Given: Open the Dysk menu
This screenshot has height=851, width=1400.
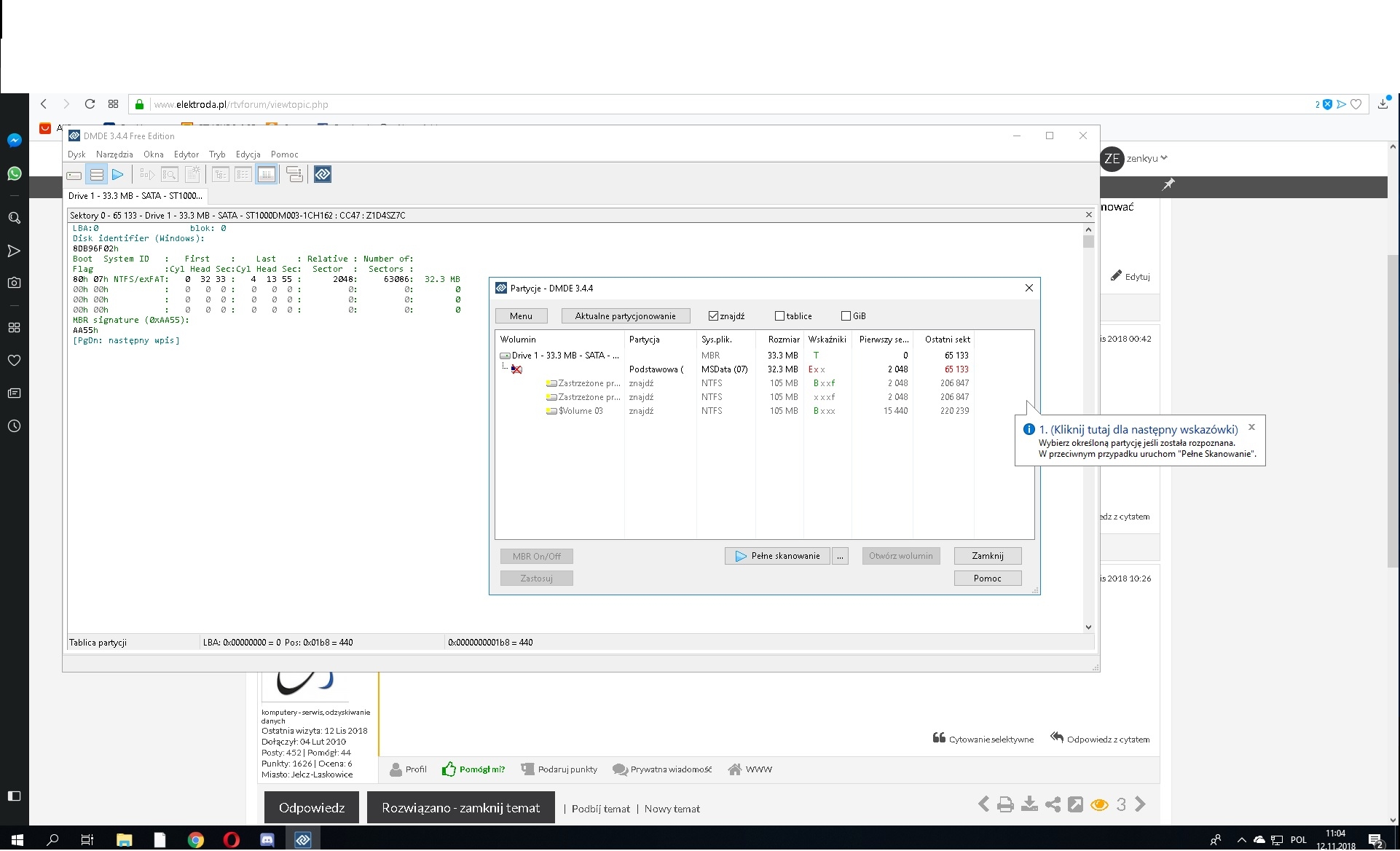Looking at the screenshot, I should tap(76, 154).
